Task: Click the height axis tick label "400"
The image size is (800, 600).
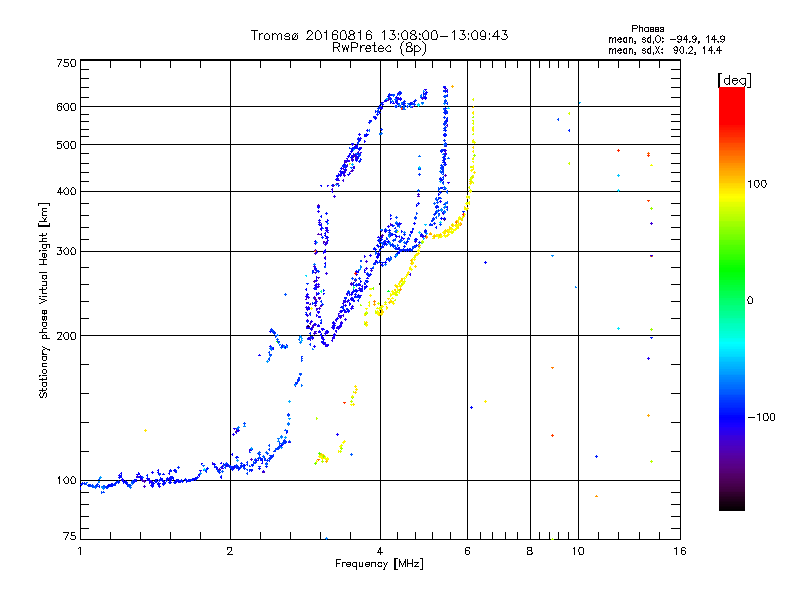Action: pyautogui.click(x=66, y=192)
